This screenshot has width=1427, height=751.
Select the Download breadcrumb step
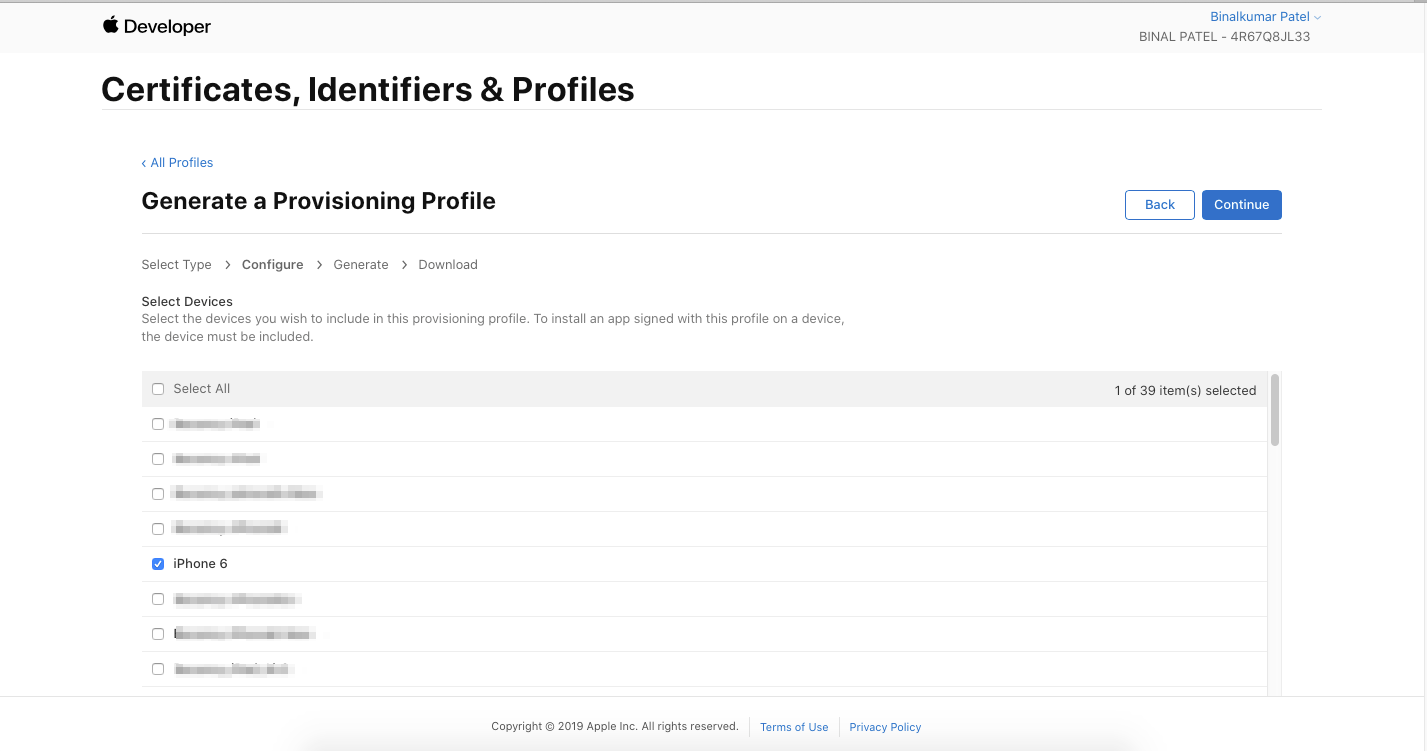pyautogui.click(x=448, y=265)
